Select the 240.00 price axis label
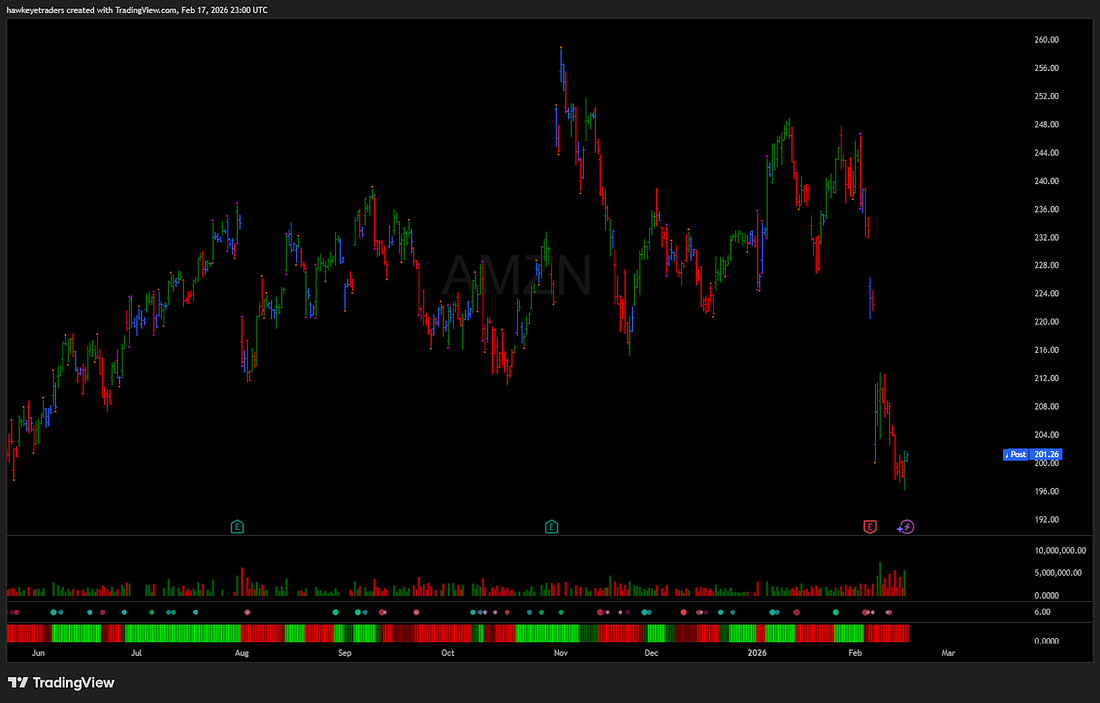1100x703 pixels. click(x=1046, y=180)
